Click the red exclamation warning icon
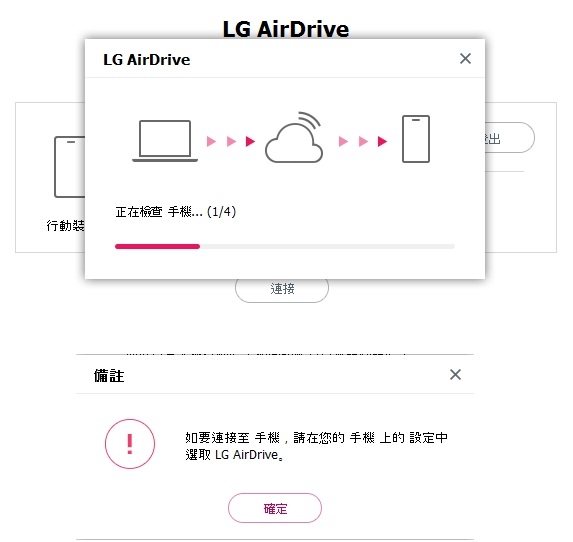This screenshot has width=573, height=542. (130, 444)
